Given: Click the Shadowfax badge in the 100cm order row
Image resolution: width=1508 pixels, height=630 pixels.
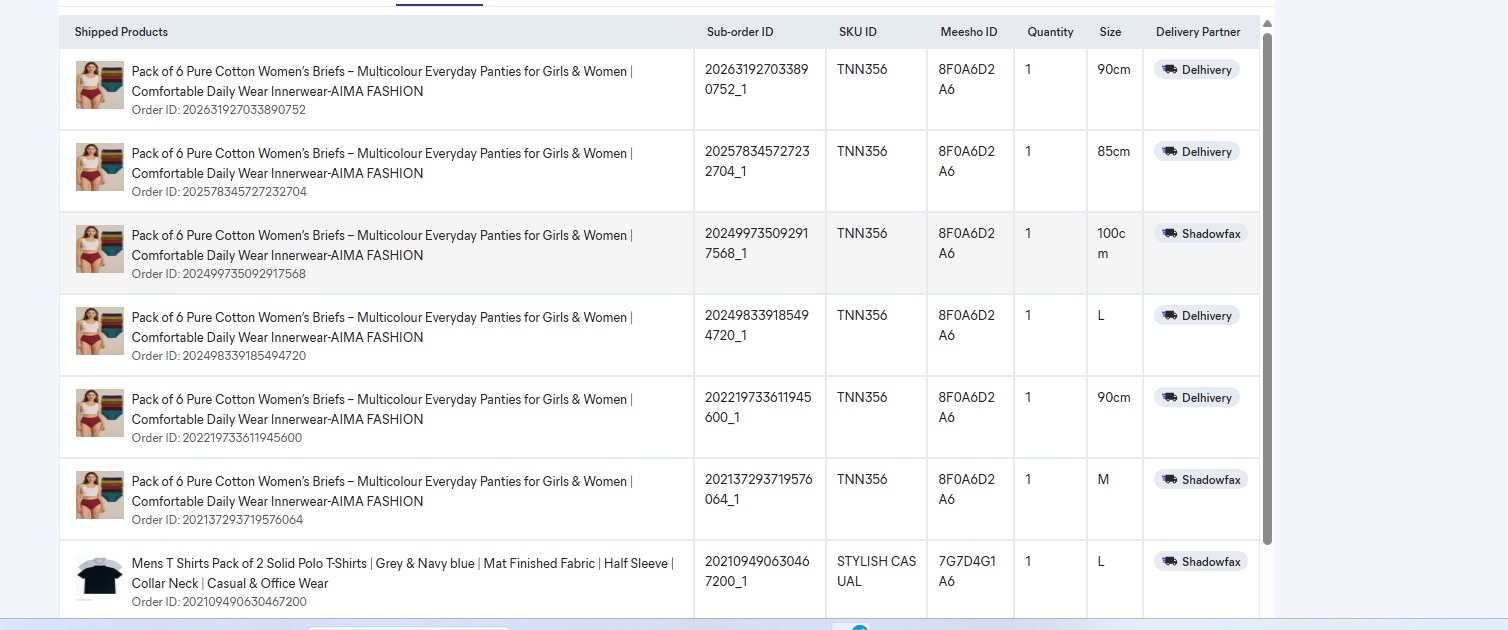Looking at the screenshot, I should 1201,234.
